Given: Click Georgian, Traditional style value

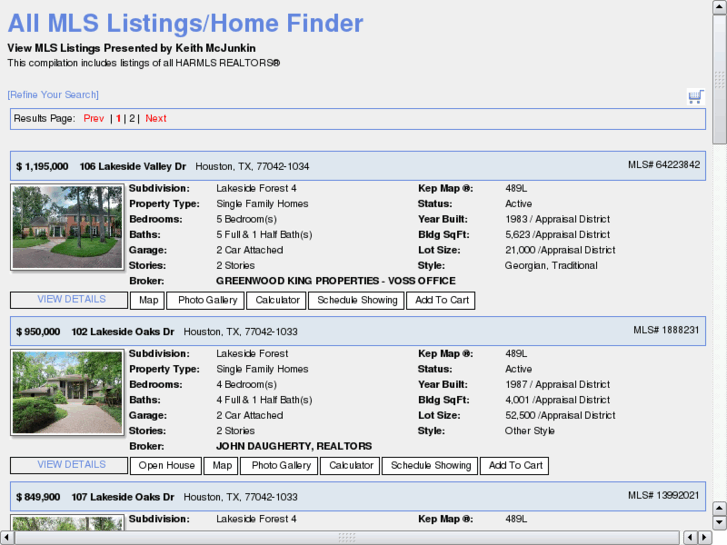Looking at the screenshot, I should click(x=551, y=265).
